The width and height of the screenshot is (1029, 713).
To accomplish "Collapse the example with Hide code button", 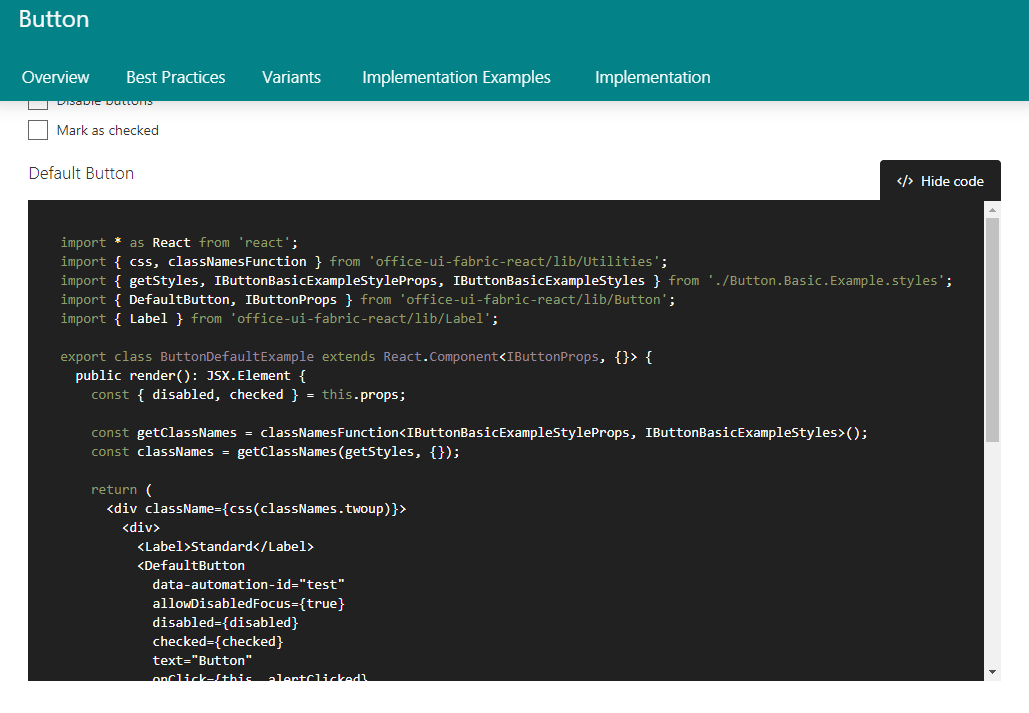I will pyautogui.click(x=940, y=181).
